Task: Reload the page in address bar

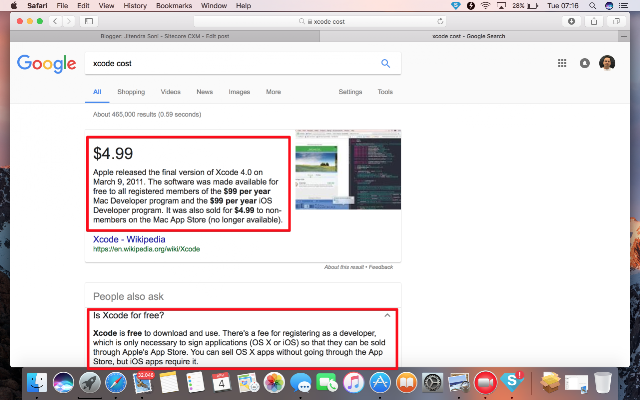Action: point(440,21)
